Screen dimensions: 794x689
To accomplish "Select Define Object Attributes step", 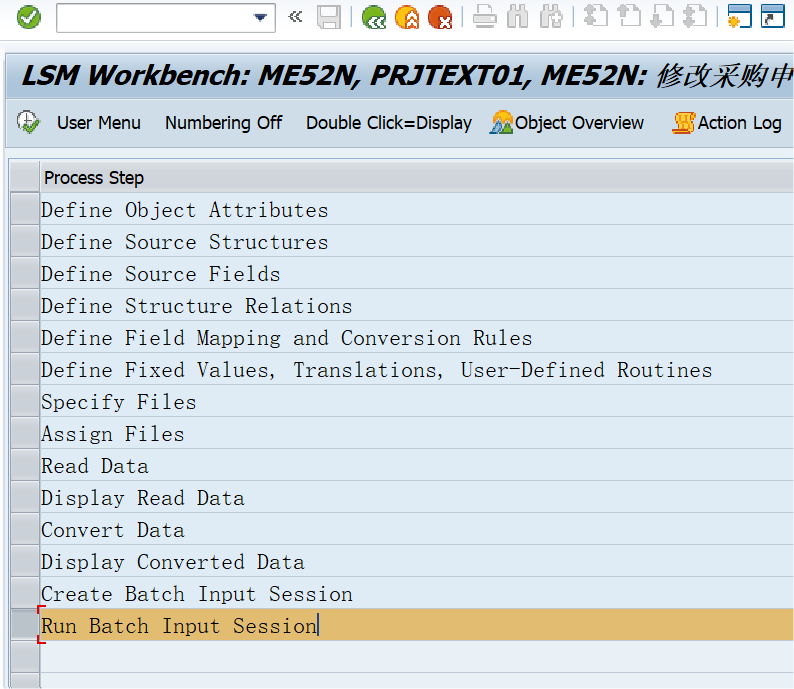I will point(416,210).
